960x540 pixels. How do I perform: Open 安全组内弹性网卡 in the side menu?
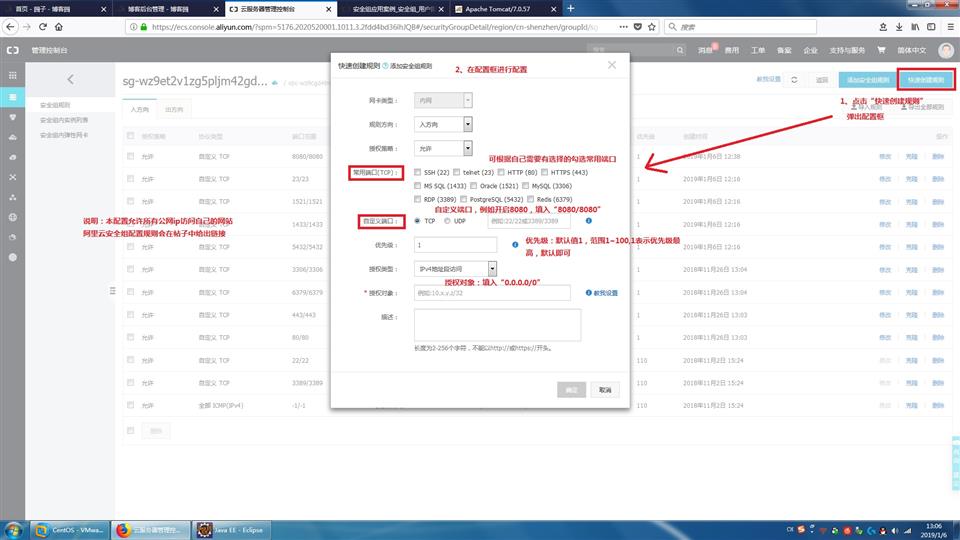(64, 135)
